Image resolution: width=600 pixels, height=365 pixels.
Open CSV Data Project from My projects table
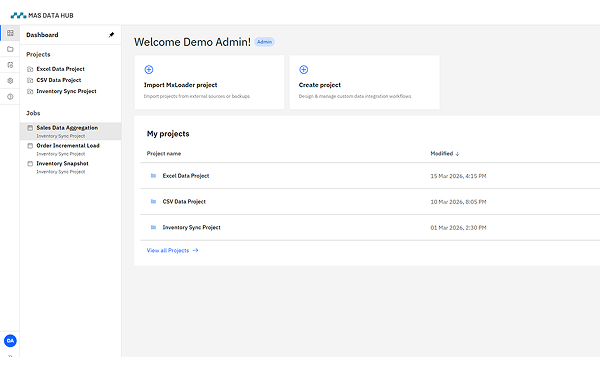[184, 202]
